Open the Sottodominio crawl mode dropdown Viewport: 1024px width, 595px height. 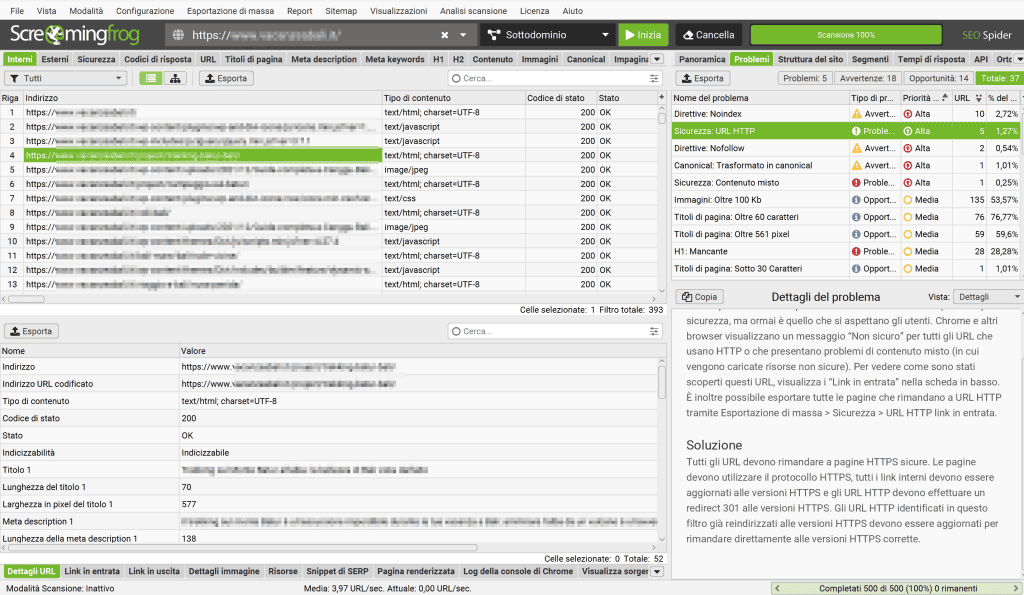(549, 35)
